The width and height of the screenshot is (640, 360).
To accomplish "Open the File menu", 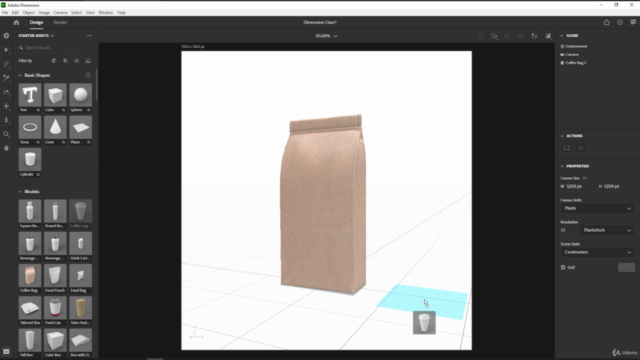I will click(x=4, y=13).
